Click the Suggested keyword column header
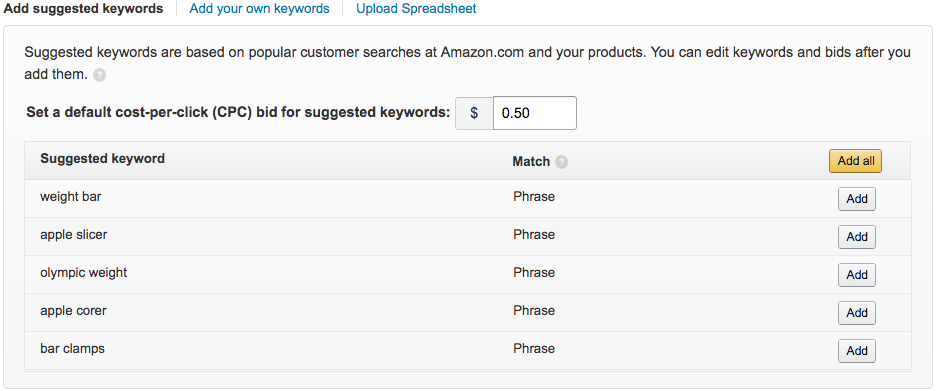Image resolution: width=936 pixels, height=391 pixels. (103, 159)
